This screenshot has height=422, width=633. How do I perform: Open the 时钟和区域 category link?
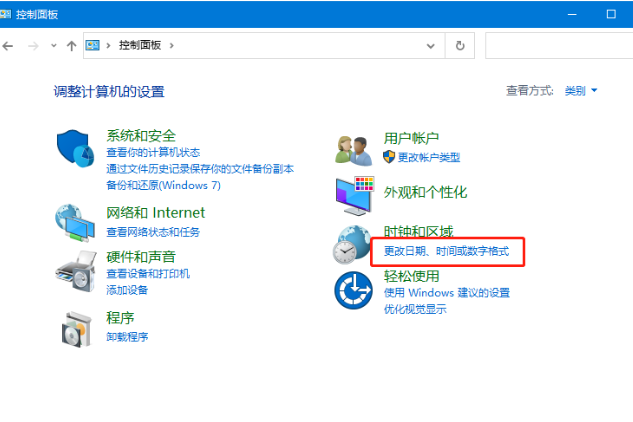pos(418,231)
